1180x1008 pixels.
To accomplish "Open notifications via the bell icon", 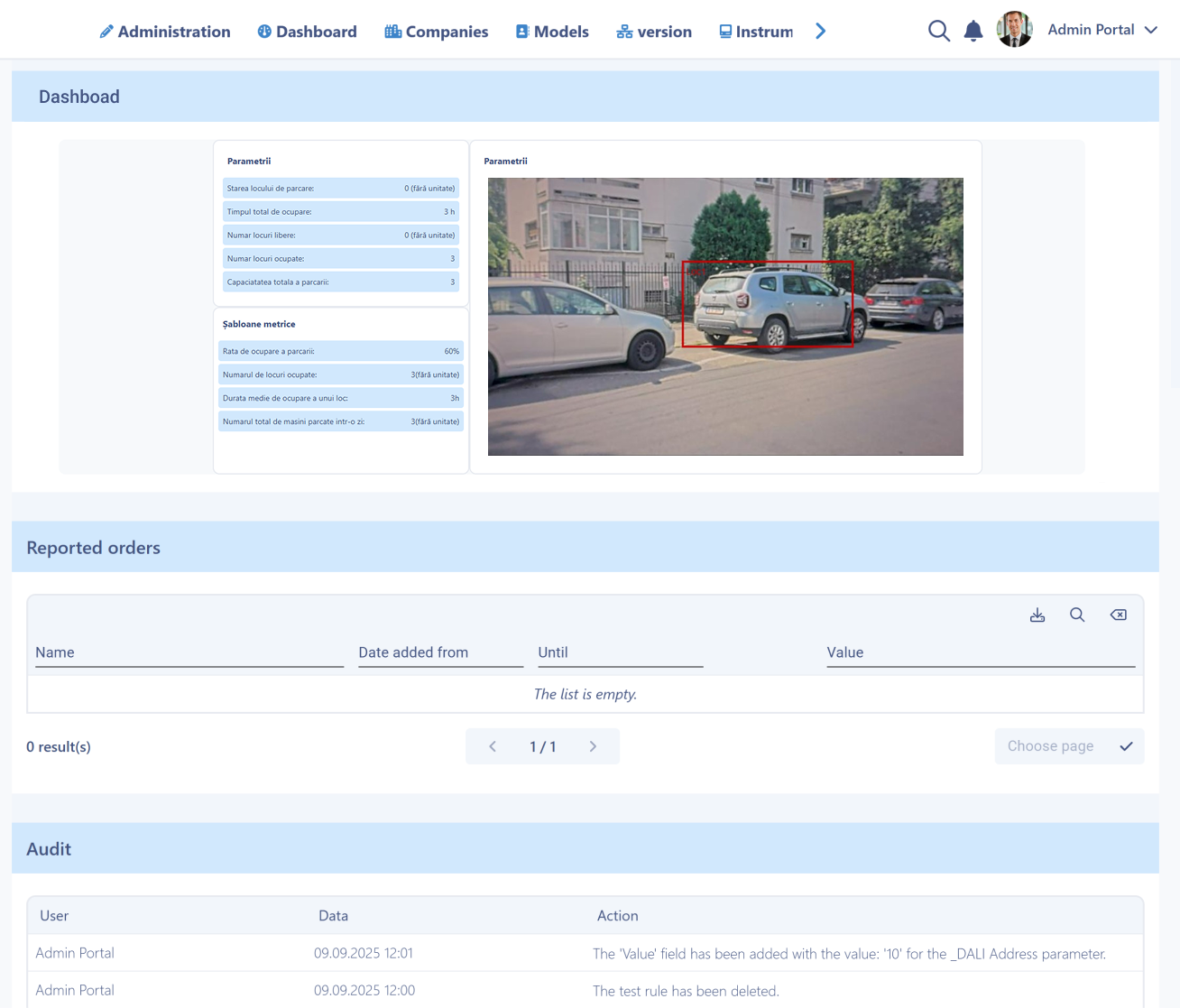I will pos(973,32).
